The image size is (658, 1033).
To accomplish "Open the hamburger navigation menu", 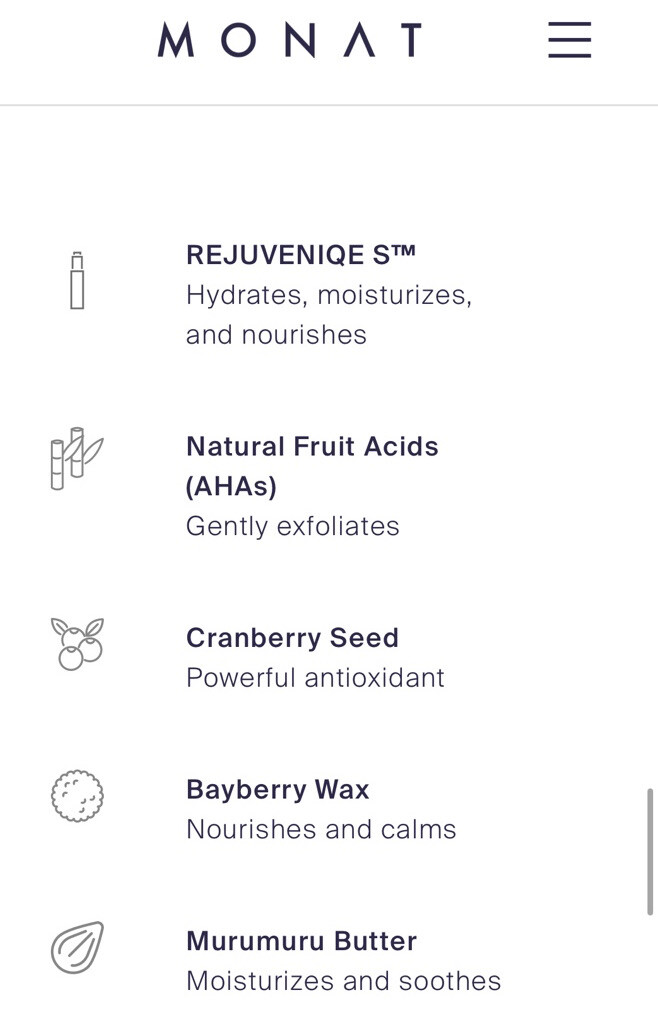I will (569, 40).
